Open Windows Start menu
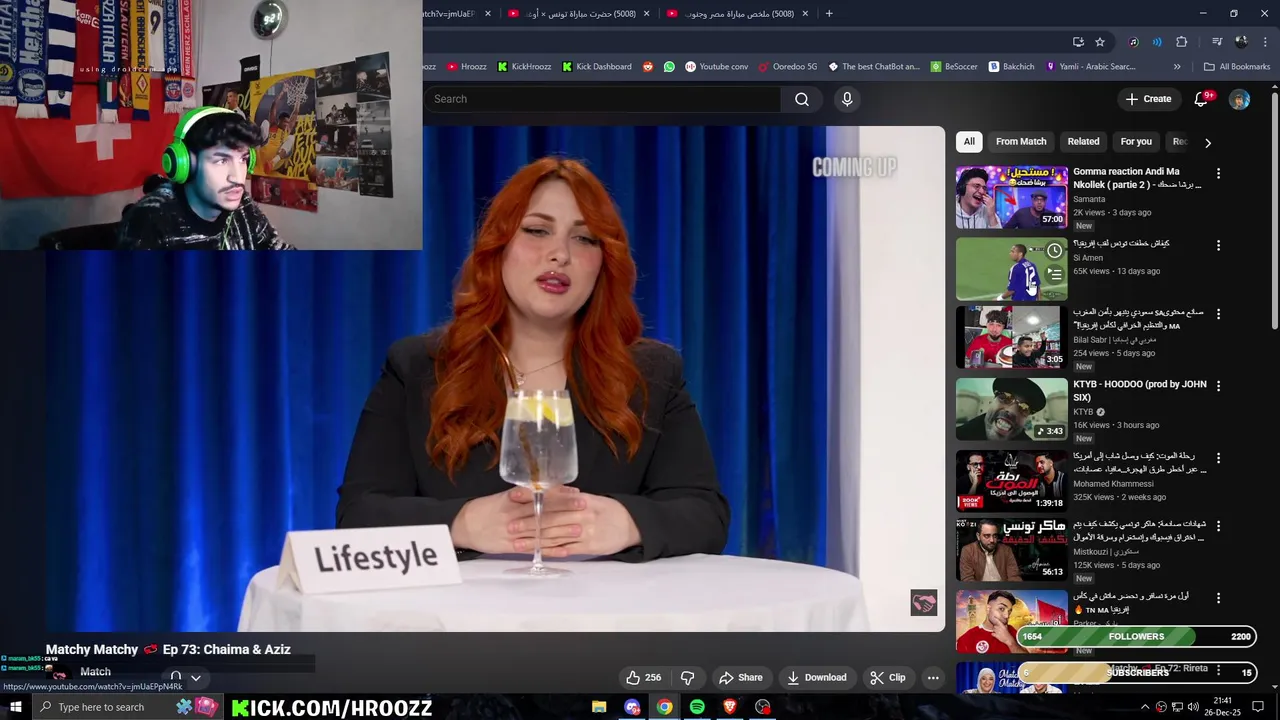Screen dimensions: 1280x720 point(16,707)
